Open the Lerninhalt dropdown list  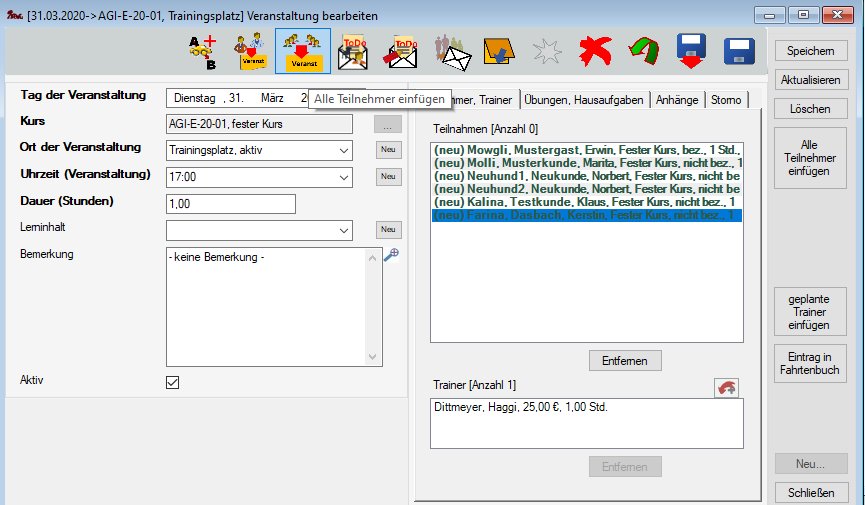click(343, 230)
